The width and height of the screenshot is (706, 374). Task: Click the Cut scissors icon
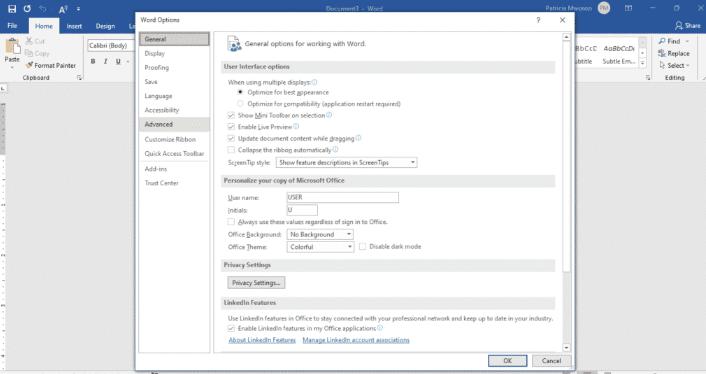coord(29,41)
